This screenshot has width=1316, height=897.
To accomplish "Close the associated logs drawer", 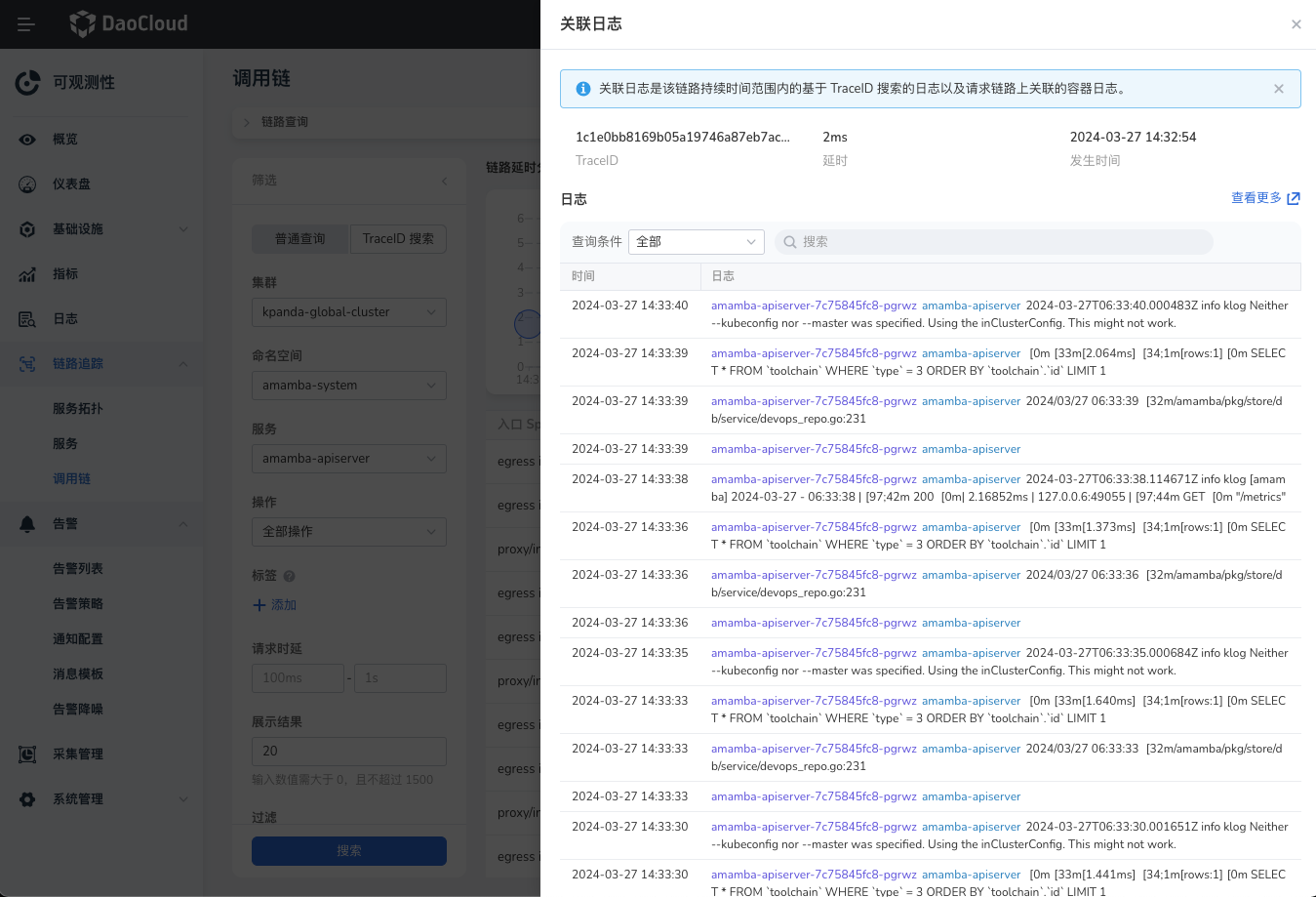I will pyautogui.click(x=1296, y=24).
